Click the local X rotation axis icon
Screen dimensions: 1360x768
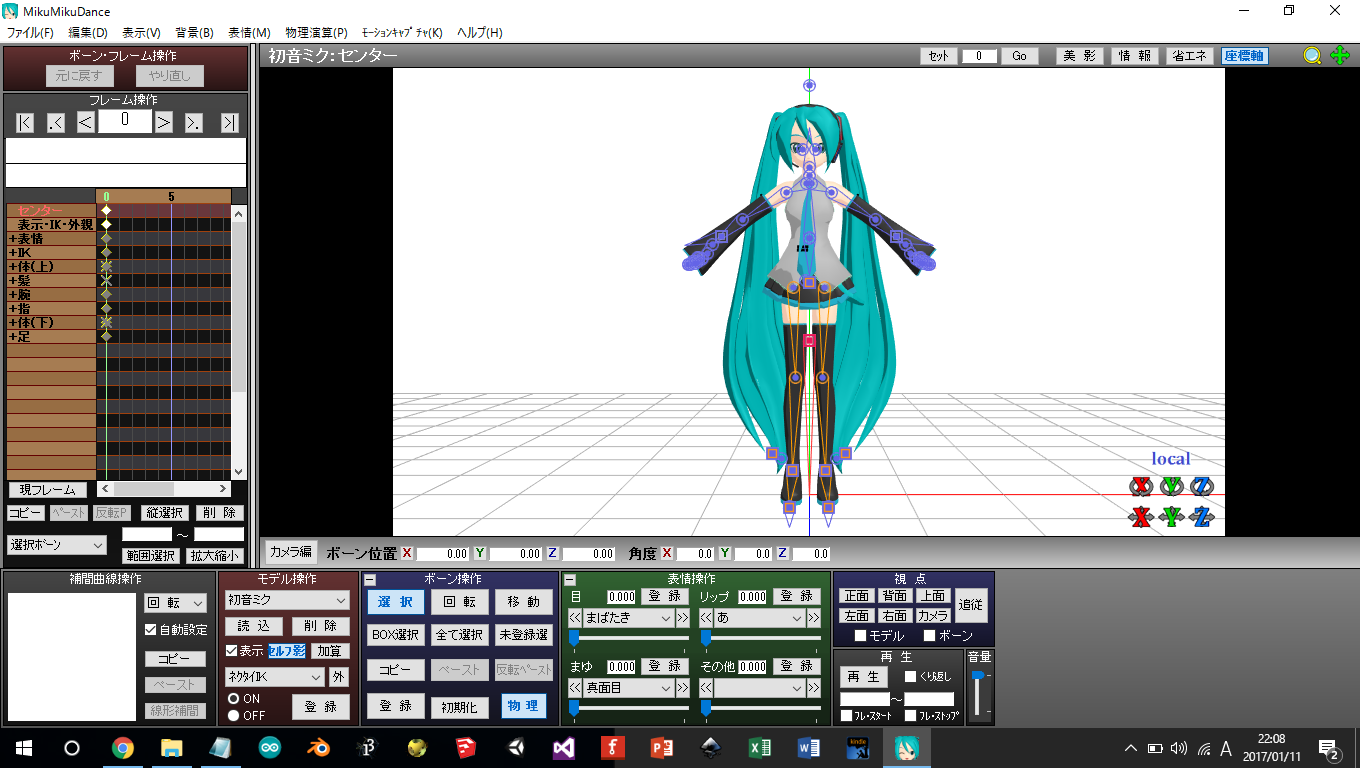(1141, 486)
